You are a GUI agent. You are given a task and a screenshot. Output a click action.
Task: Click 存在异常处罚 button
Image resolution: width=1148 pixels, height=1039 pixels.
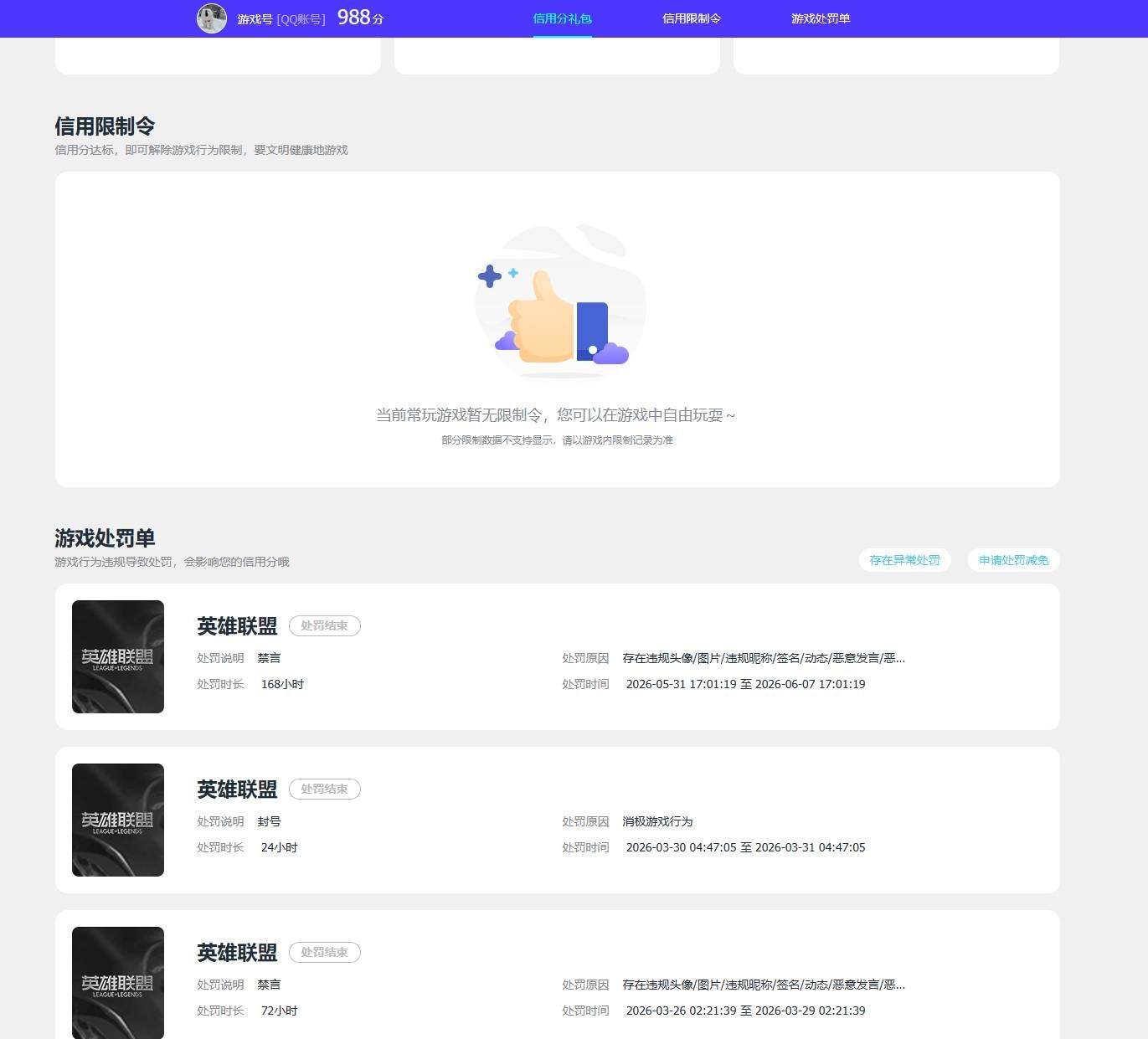904,560
